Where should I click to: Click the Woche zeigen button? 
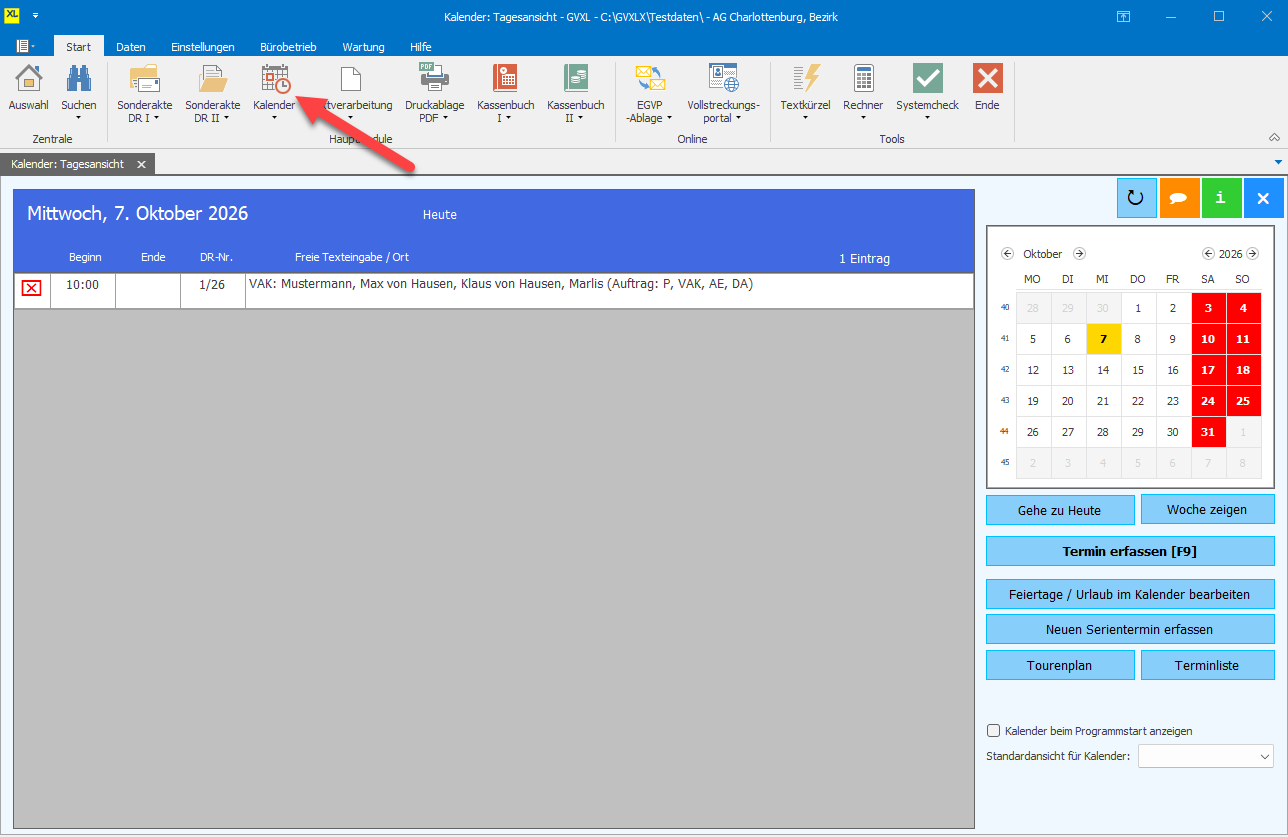(x=1207, y=510)
